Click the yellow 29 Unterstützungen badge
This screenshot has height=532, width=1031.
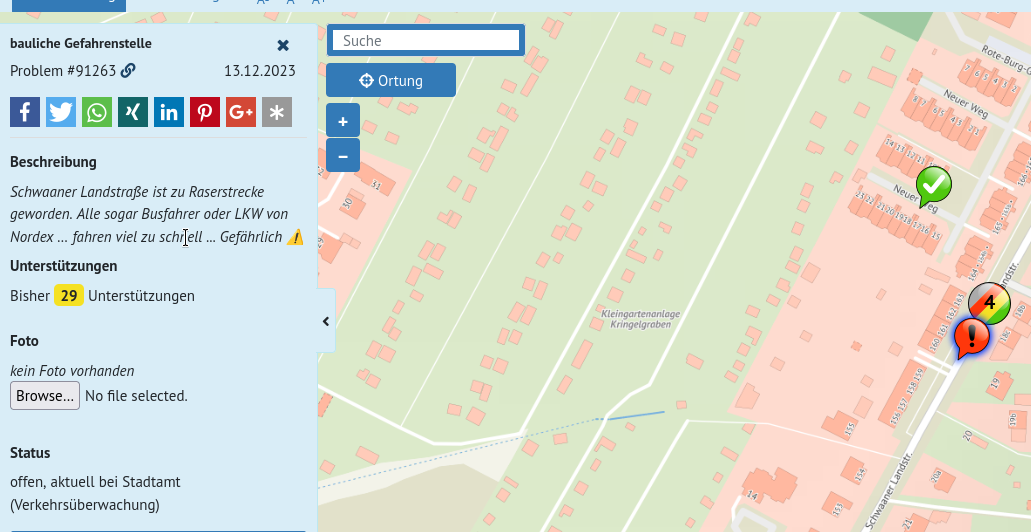(69, 296)
